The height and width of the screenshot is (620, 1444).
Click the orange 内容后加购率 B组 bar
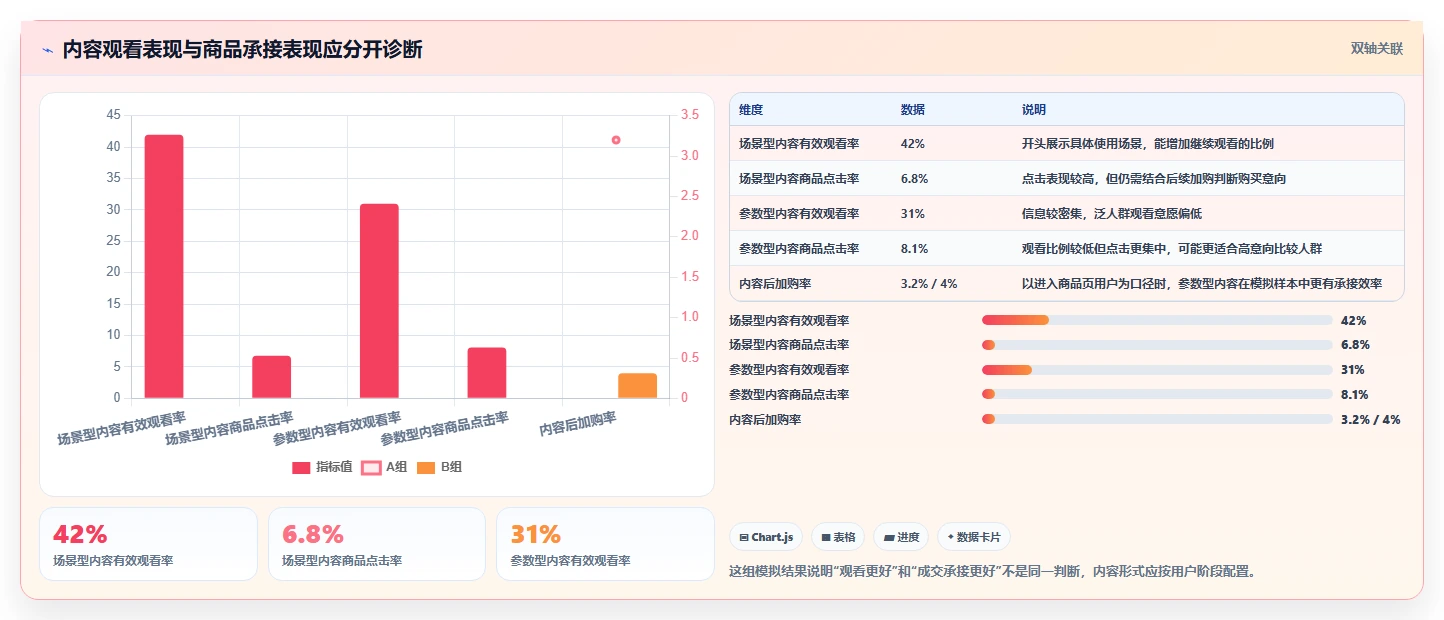pyautogui.click(x=638, y=386)
